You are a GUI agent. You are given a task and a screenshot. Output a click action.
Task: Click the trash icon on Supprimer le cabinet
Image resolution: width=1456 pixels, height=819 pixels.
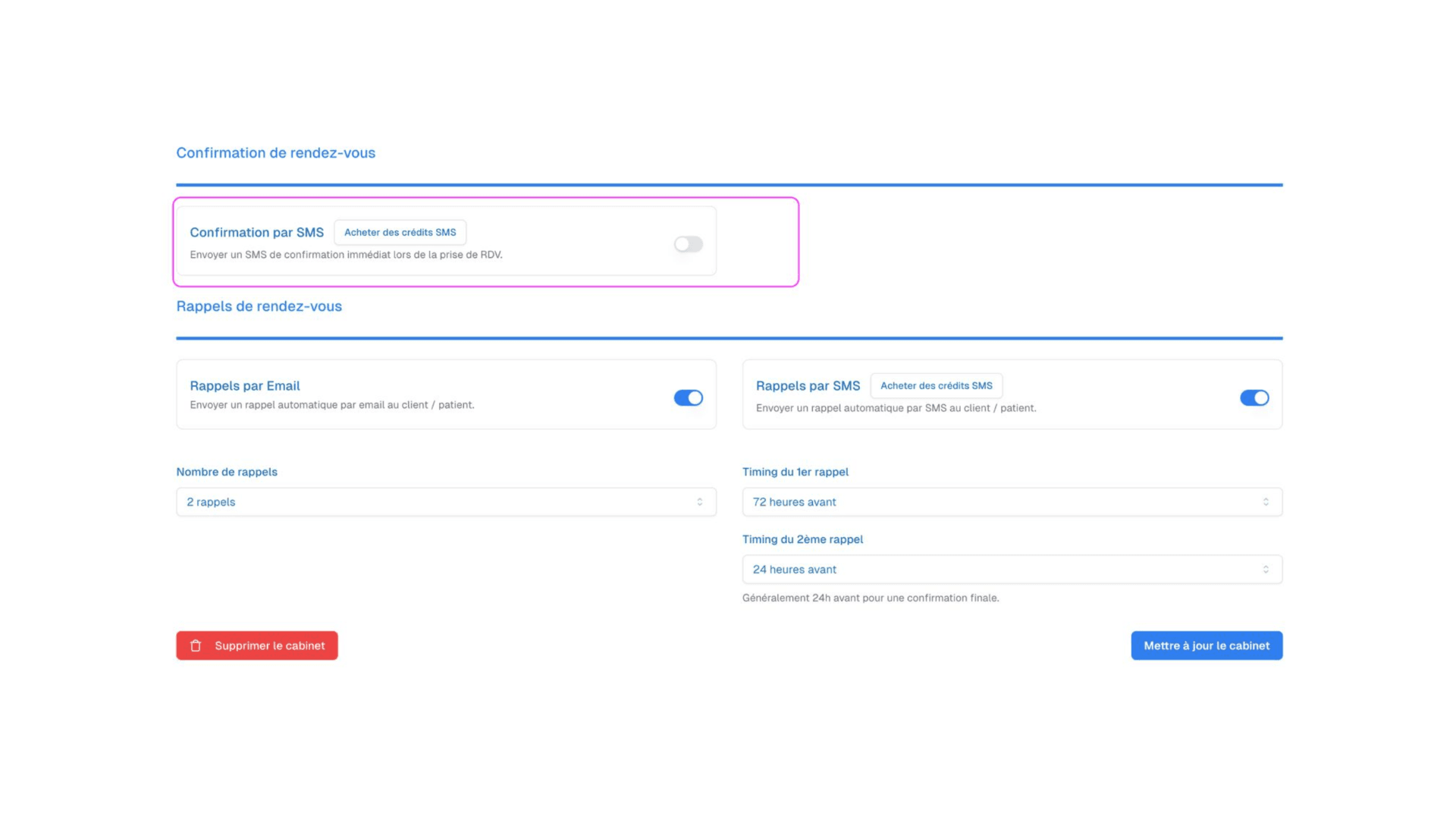coord(196,645)
